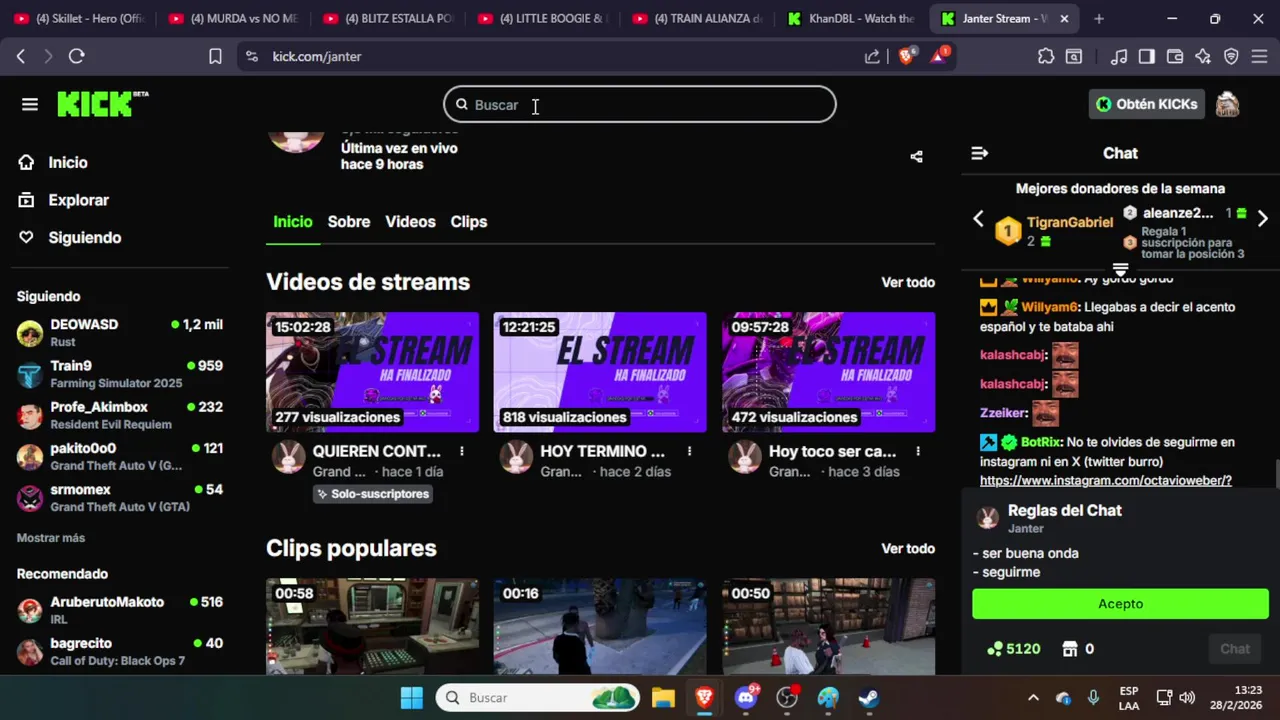Expand Mostrar más followed channels

(x=51, y=538)
